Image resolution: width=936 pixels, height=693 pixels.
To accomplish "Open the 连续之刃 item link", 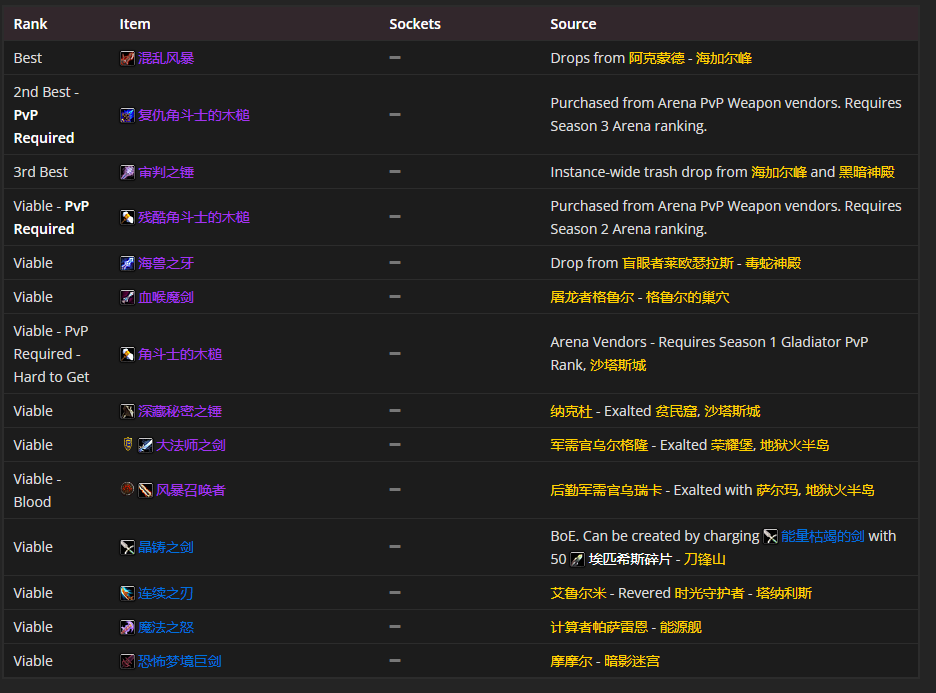I will [x=165, y=593].
